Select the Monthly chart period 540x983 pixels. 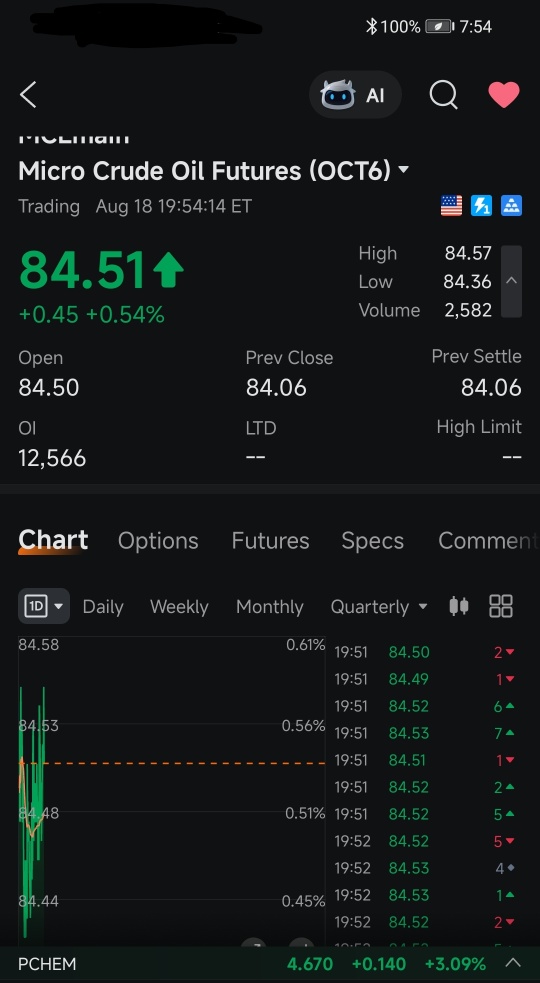point(270,607)
